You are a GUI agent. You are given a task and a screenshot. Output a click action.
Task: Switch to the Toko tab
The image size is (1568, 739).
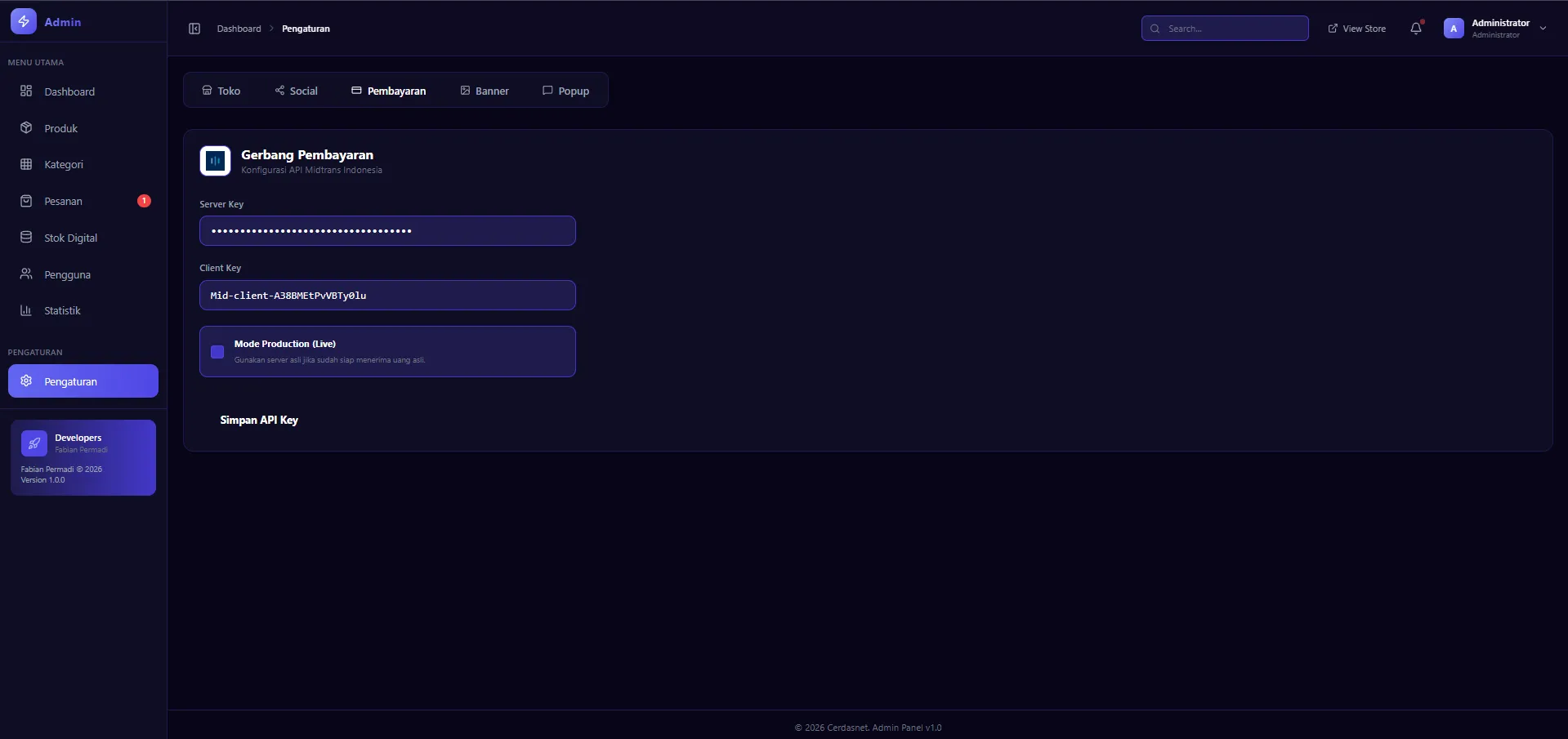[221, 91]
